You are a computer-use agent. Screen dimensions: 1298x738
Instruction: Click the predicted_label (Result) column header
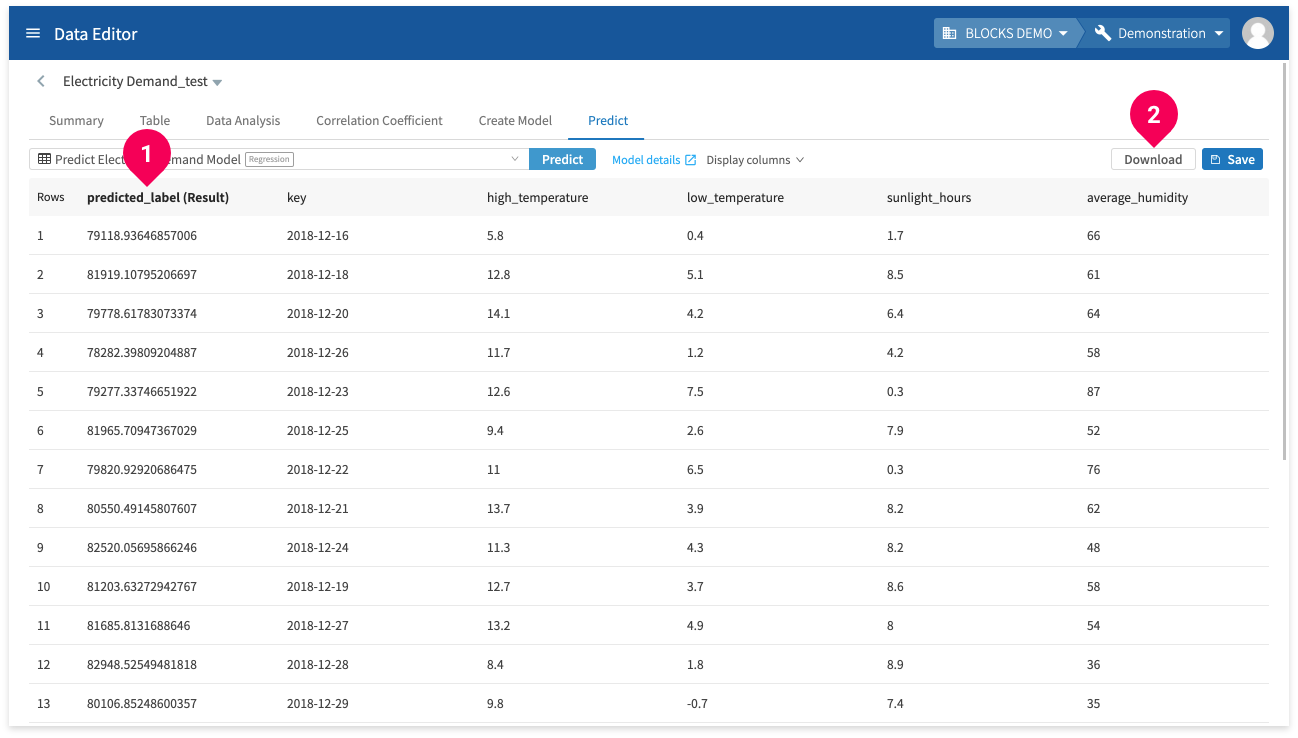(x=158, y=198)
